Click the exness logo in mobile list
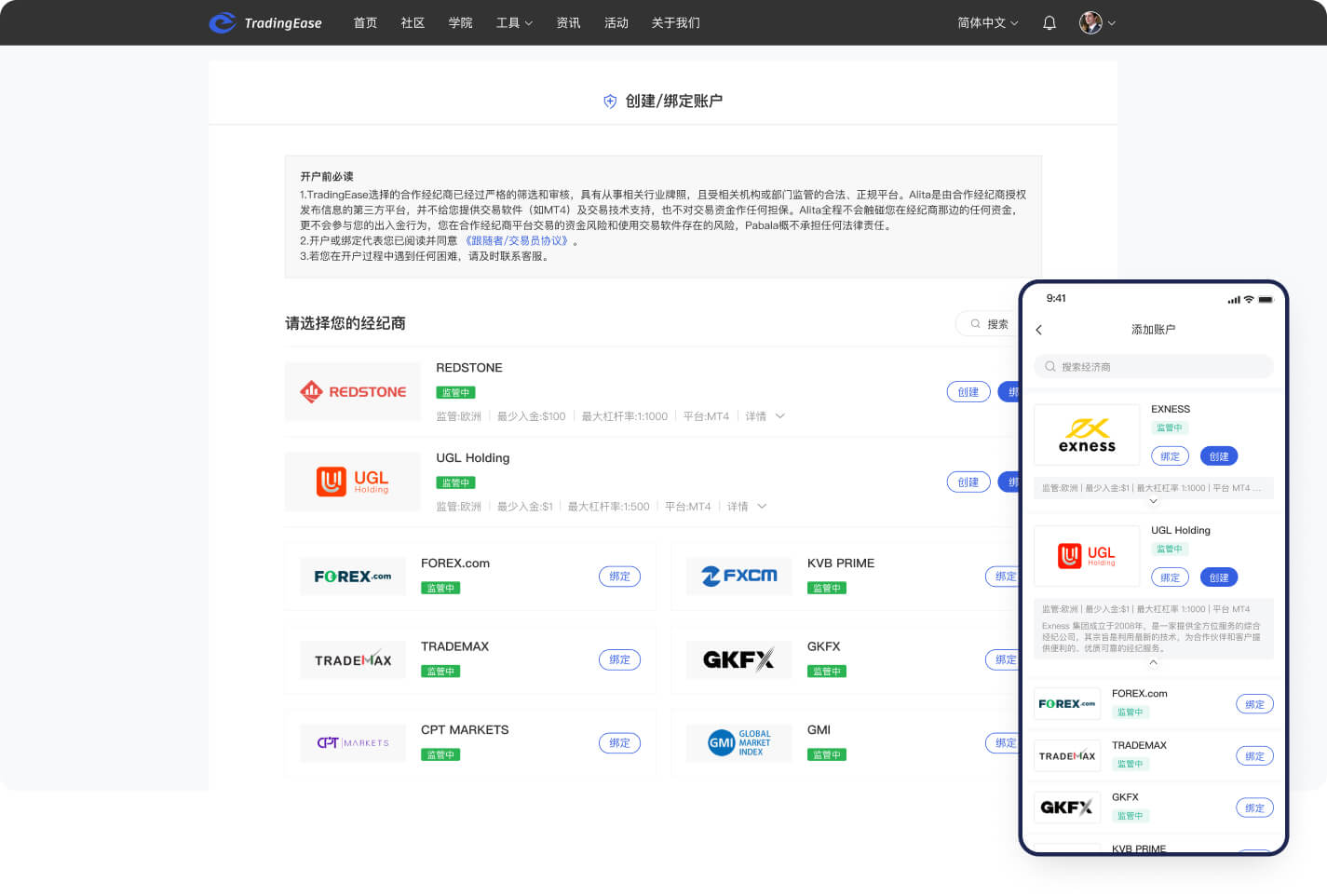Screen dimensions: 1327x896 [x=1087, y=435]
